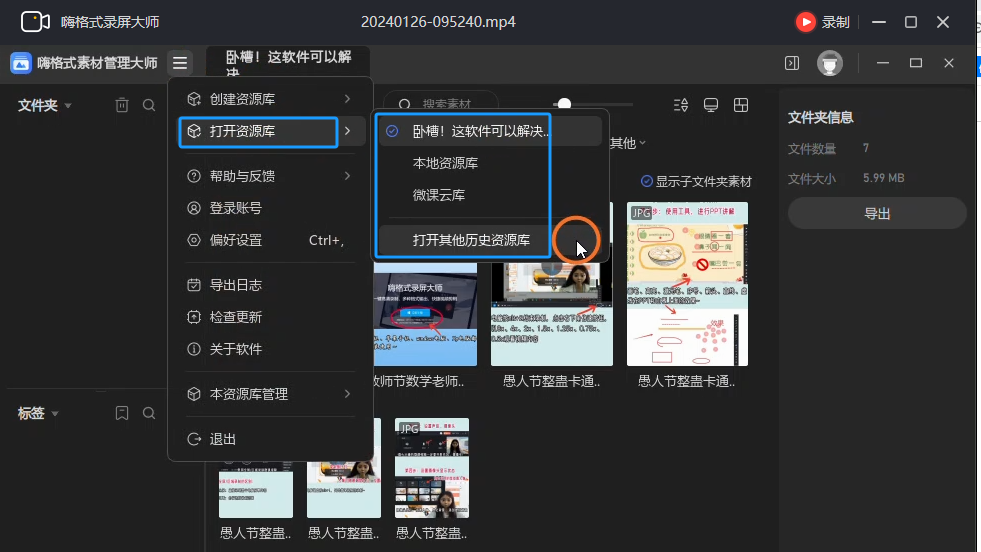Click the folder trash delete icon
This screenshot has height=552, width=981.
coord(122,105)
